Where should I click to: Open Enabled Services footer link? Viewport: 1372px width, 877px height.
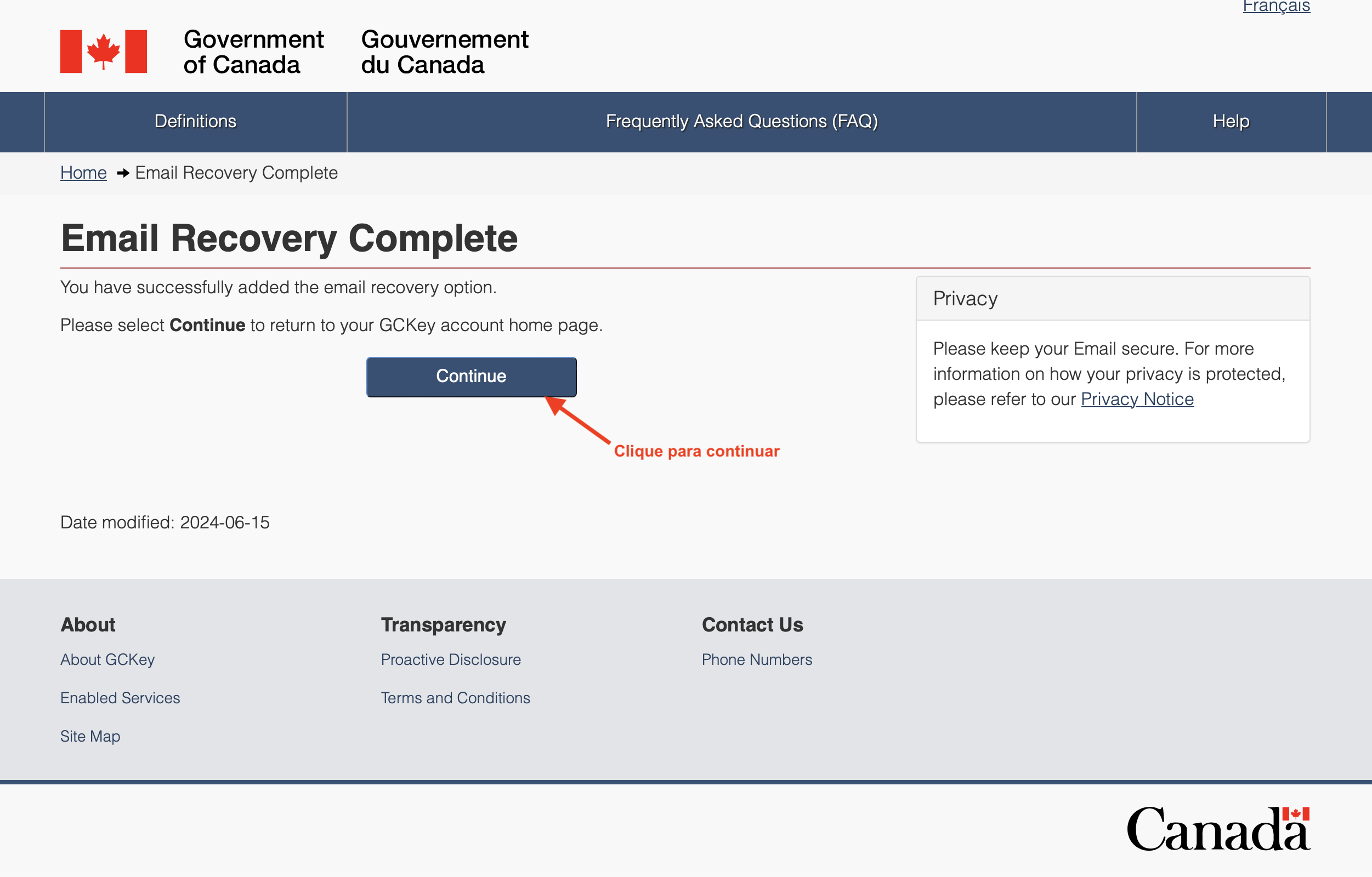[120, 698]
